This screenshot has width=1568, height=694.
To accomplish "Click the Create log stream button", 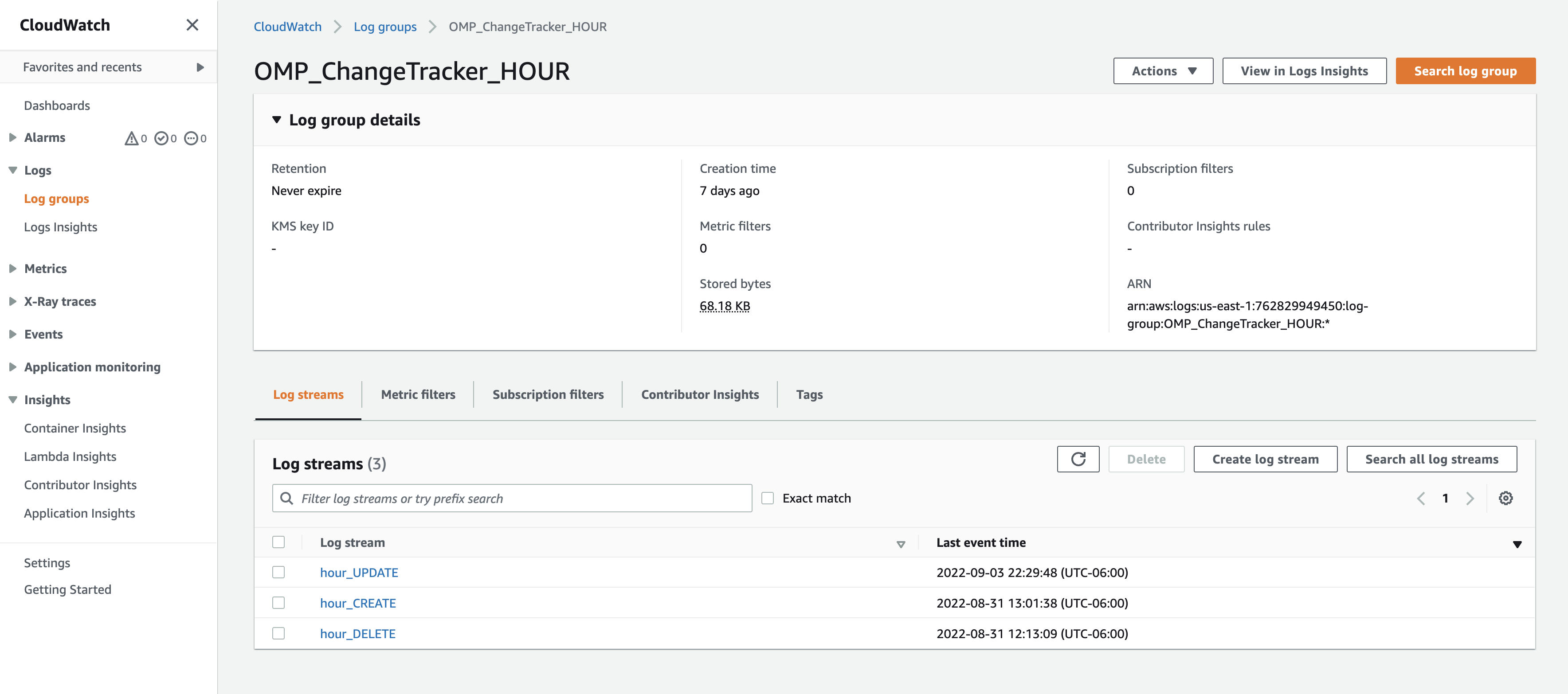I will point(1265,459).
